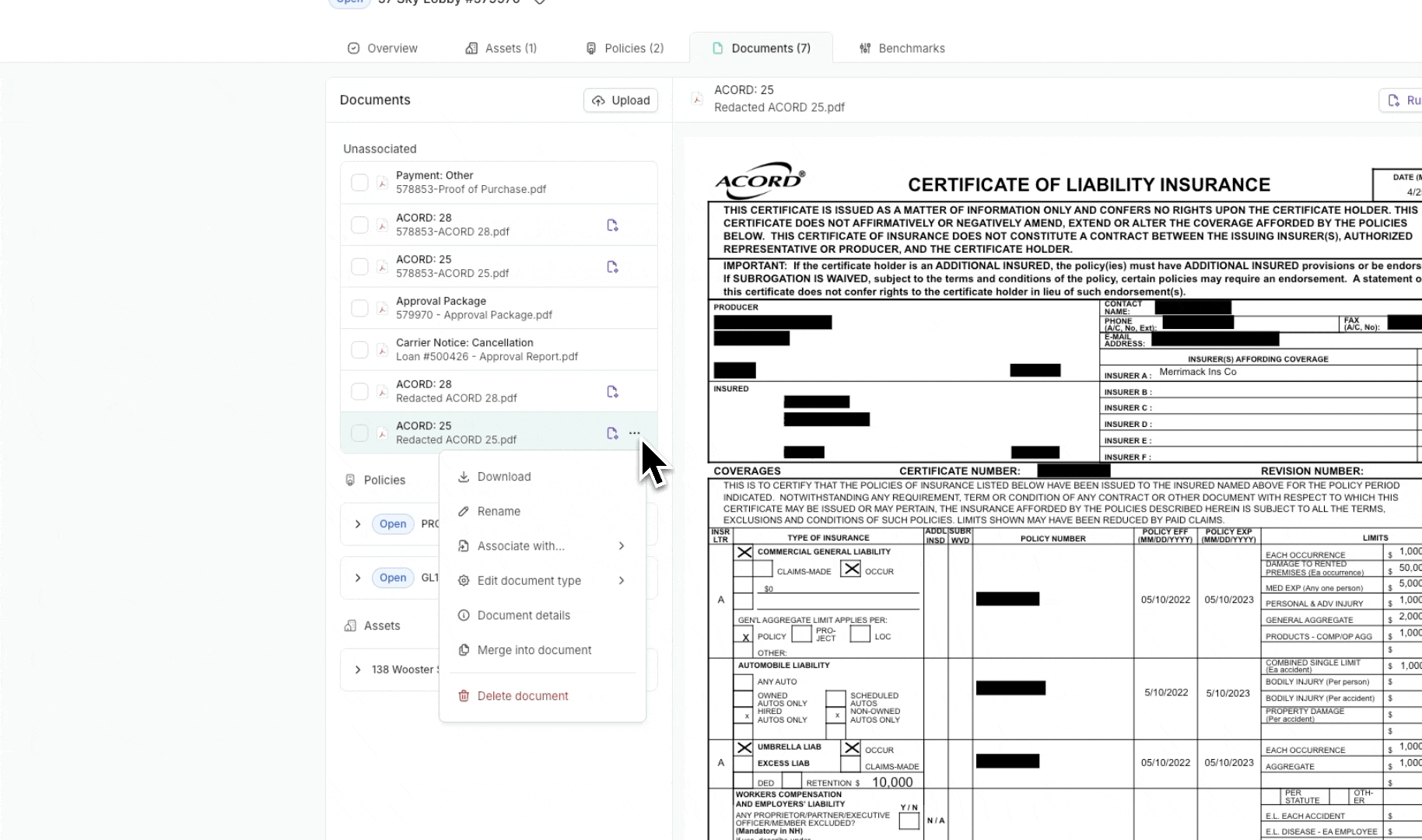
Task: Click the pencil Rename icon in menu
Action: pos(464,512)
